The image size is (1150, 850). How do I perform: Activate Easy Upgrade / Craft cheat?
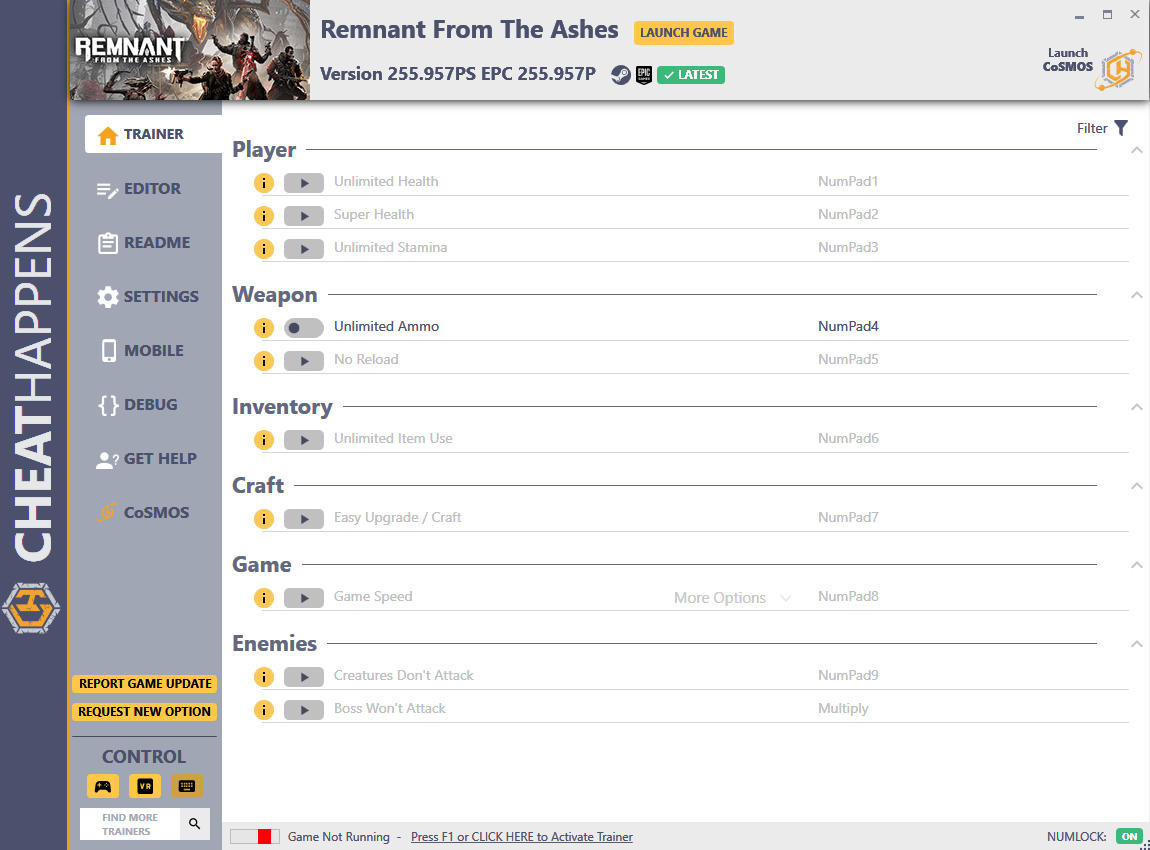coord(304,519)
